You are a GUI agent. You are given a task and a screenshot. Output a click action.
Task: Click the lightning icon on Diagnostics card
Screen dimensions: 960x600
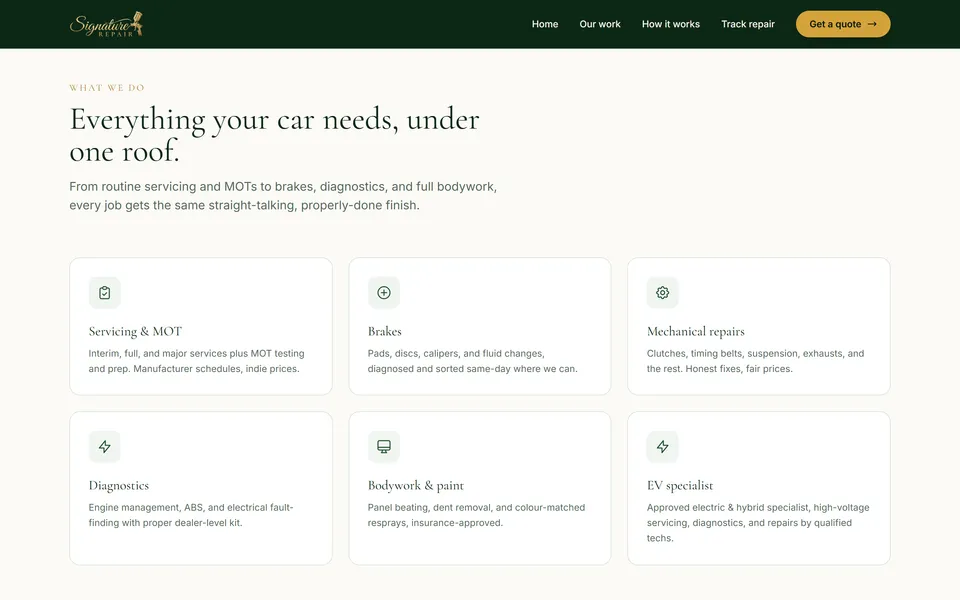(x=105, y=446)
